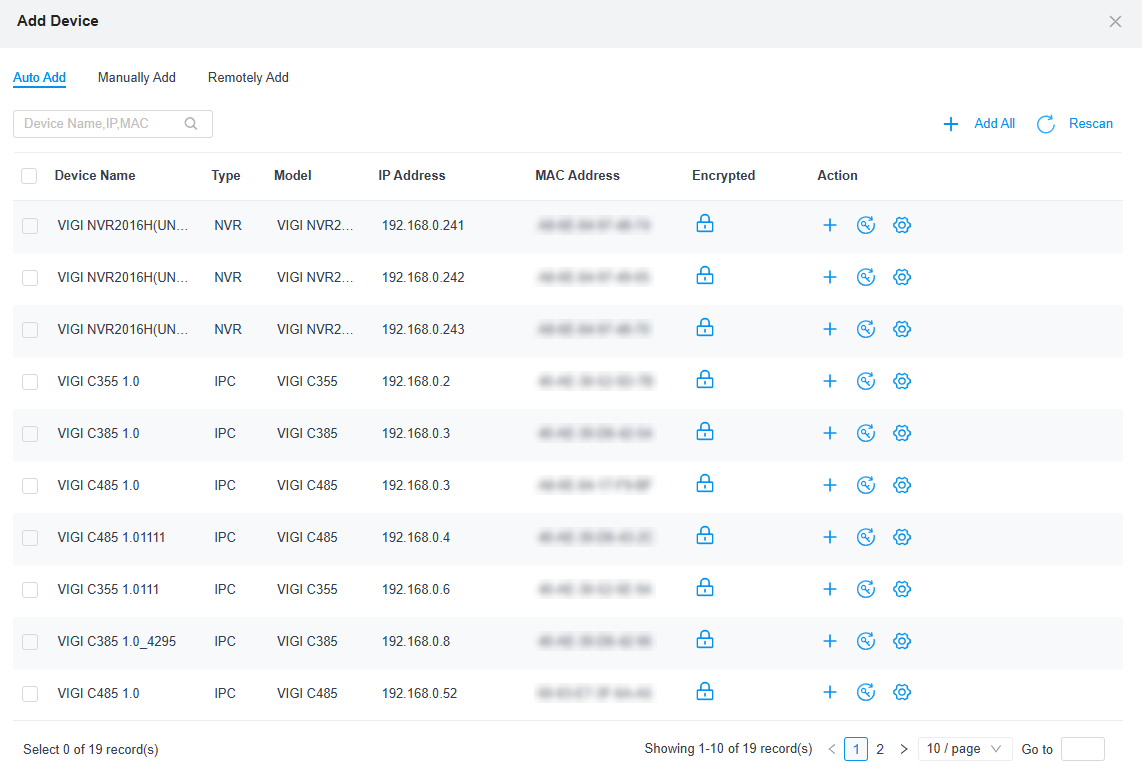Image resolution: width=1142 pixels, height=780 pixels.
Task: Click the search magnifier icon
Action: pos(190,123)
